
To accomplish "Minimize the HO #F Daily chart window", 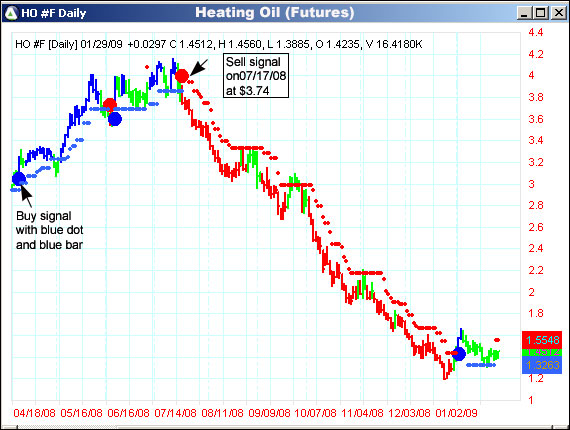I will pos(524,13).
